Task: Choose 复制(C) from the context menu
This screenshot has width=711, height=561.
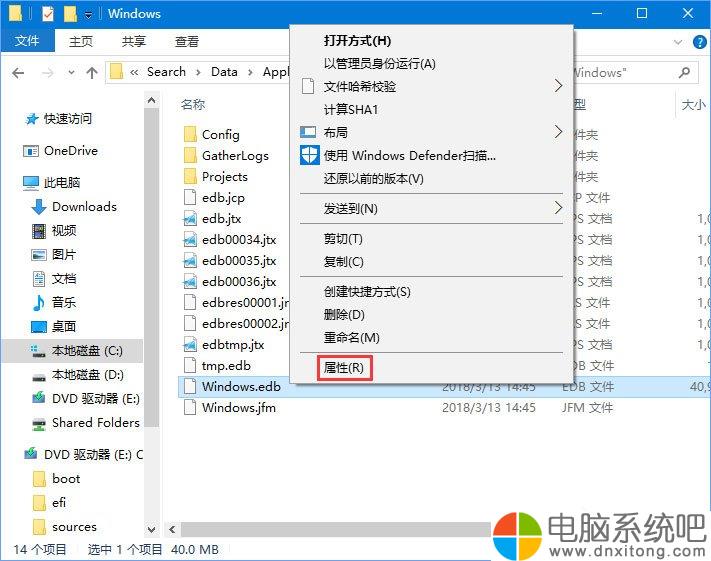Action: point(343,262)
